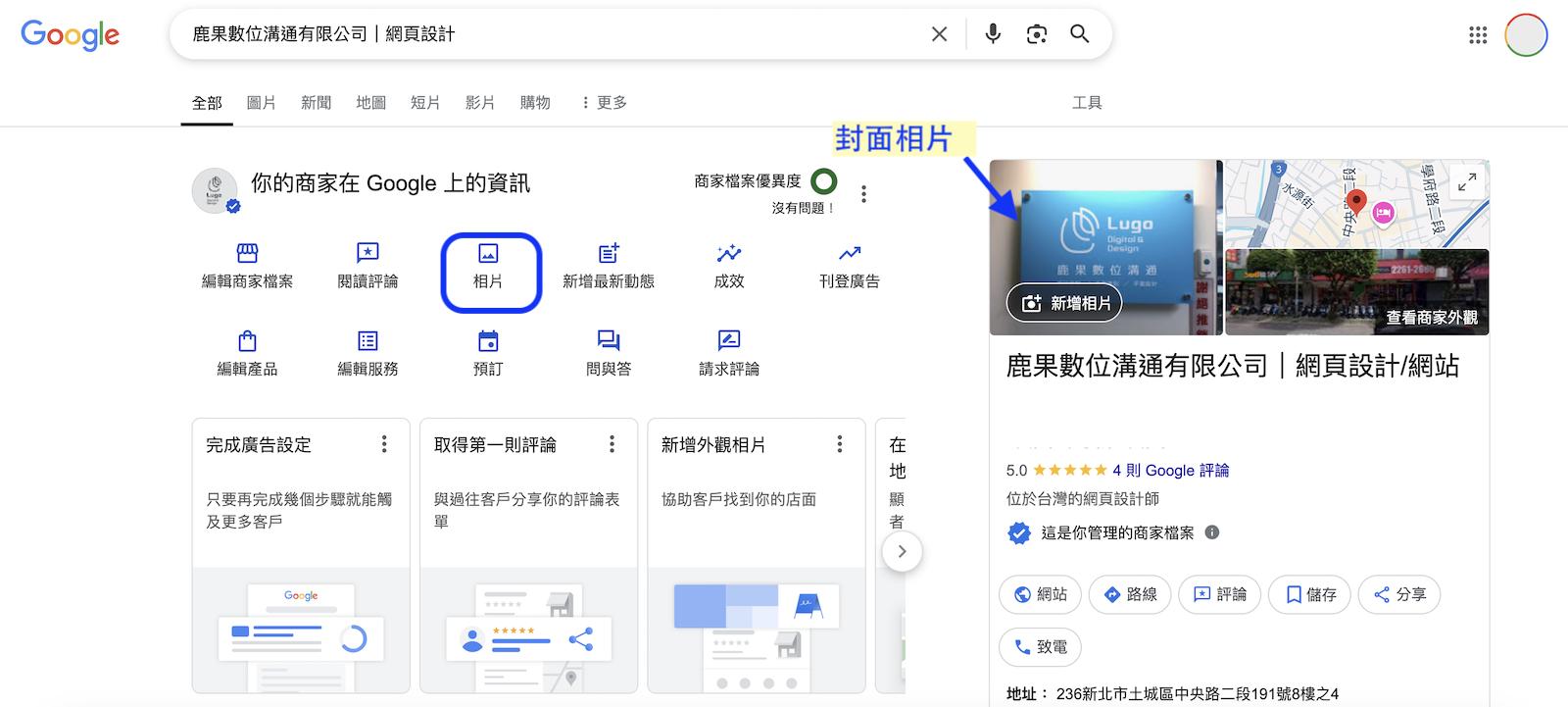Click 你的商家在 Google 上的資訊 heading

tap(390, 183)
